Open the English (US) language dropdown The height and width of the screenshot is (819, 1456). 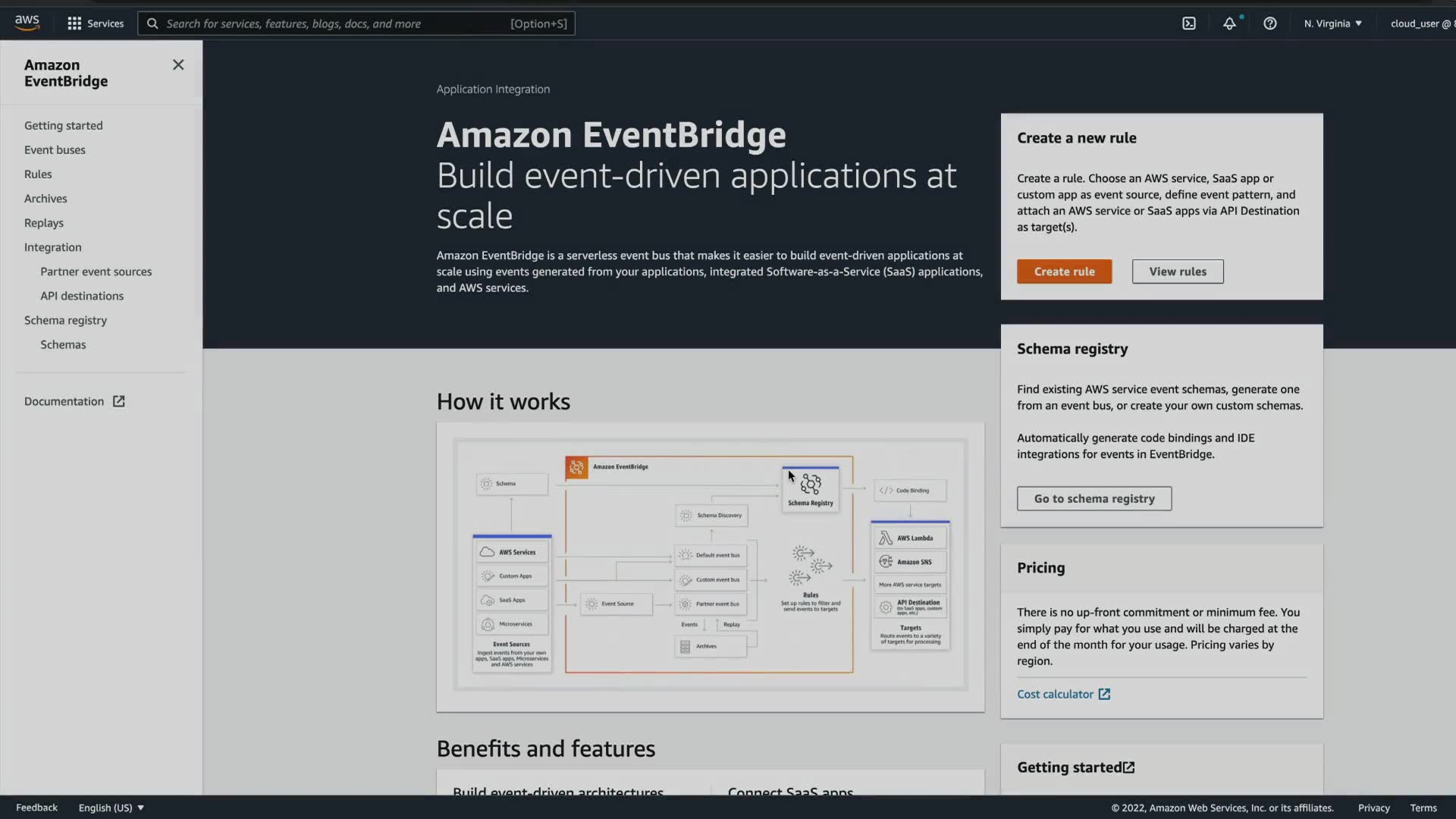pyautogui.click(x=111, y=808)
